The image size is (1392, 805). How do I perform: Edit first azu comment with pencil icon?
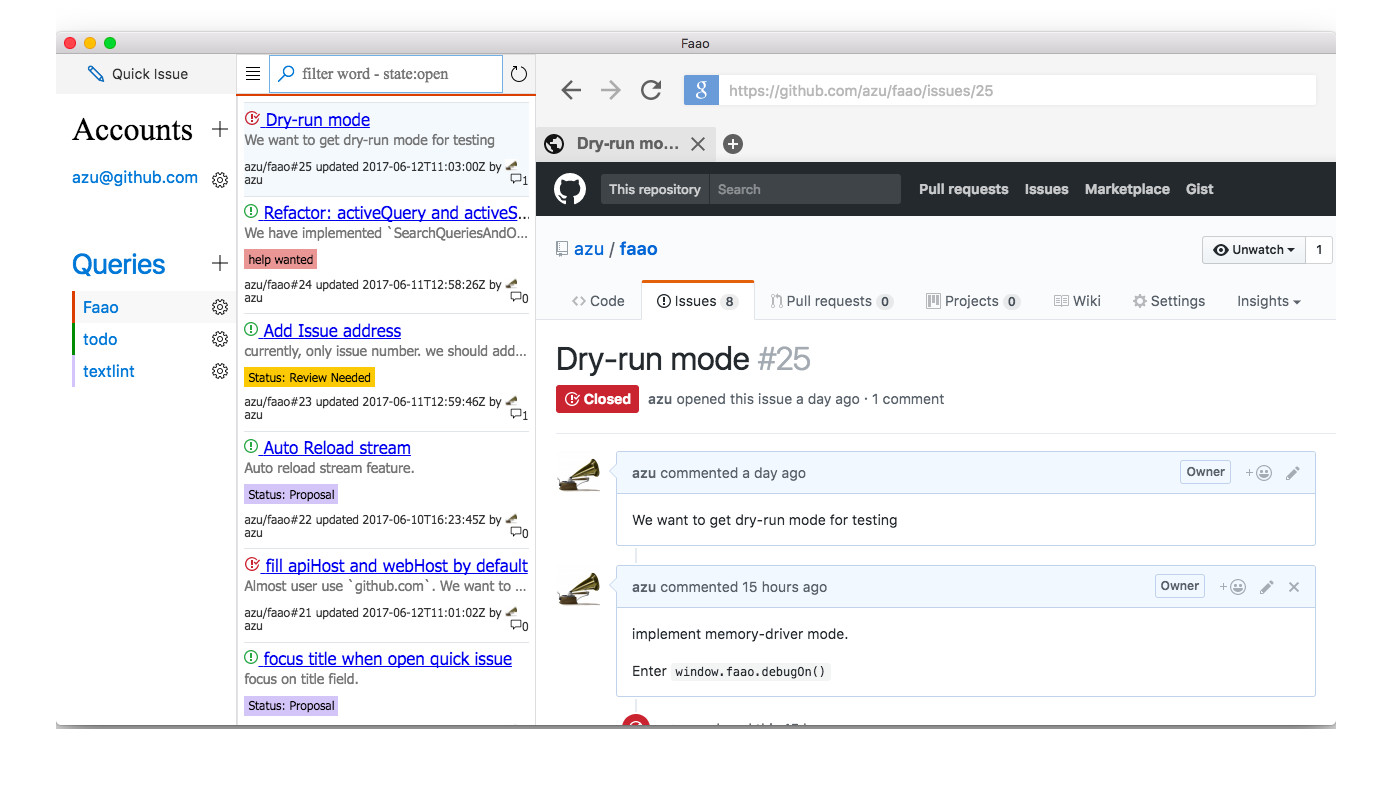[1293, 473]
